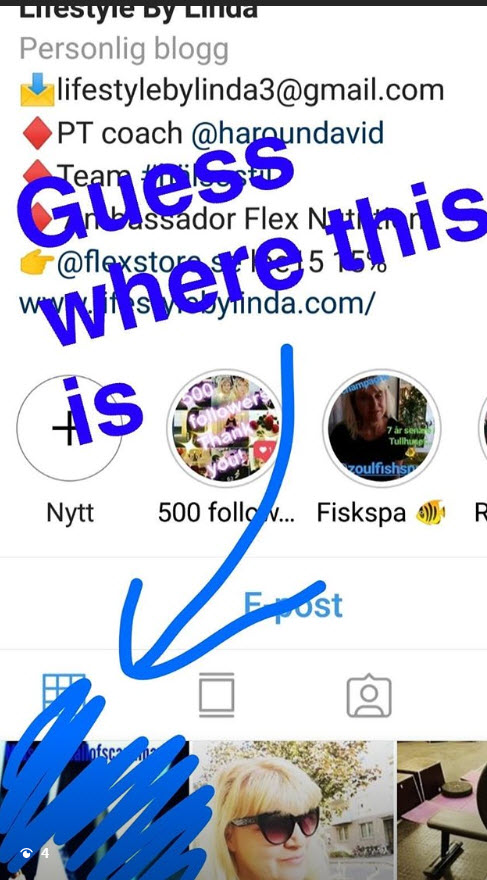
Task: Open the tagged photos tab icon
Action: click(369, 695)
